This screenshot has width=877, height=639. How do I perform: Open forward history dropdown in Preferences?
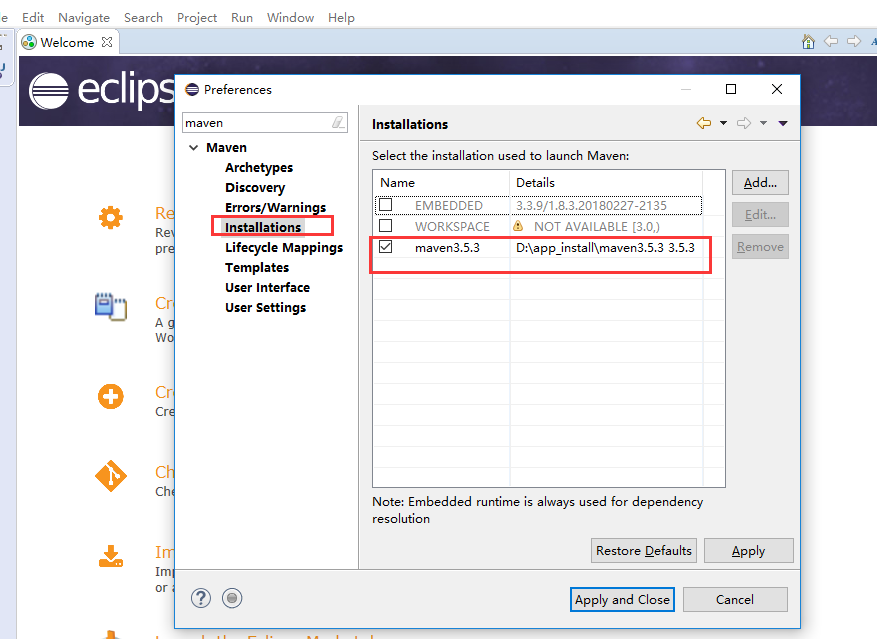(x=763, y=123)
